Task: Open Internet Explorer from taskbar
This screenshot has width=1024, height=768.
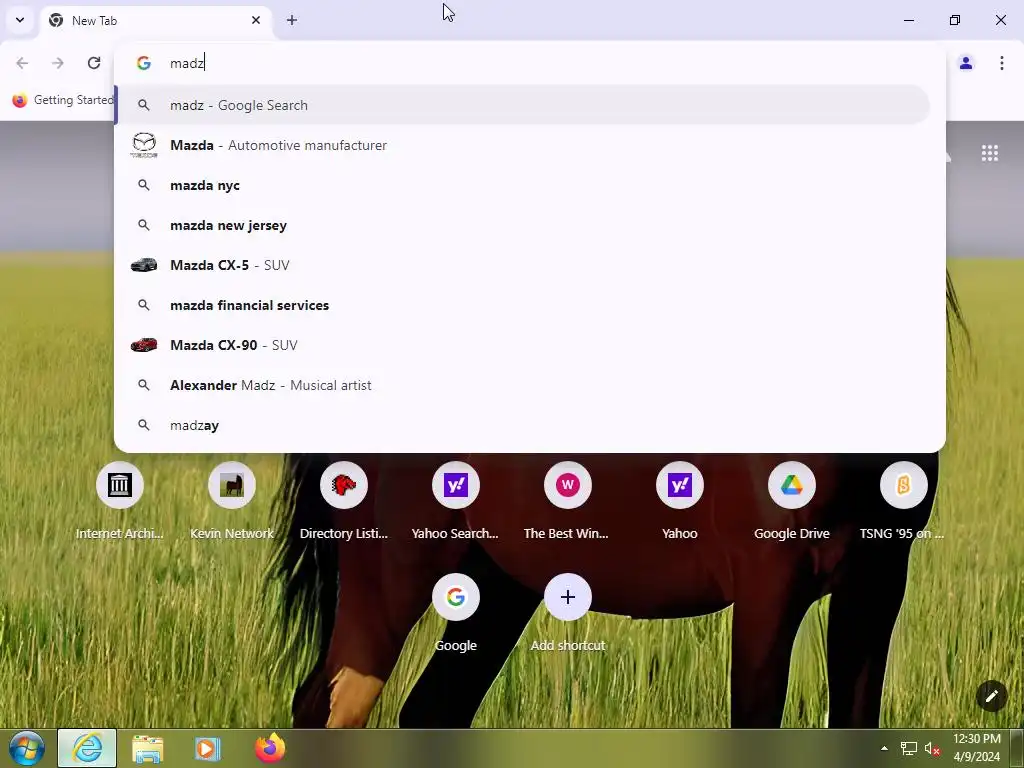Action: click(x=87, y=748)
